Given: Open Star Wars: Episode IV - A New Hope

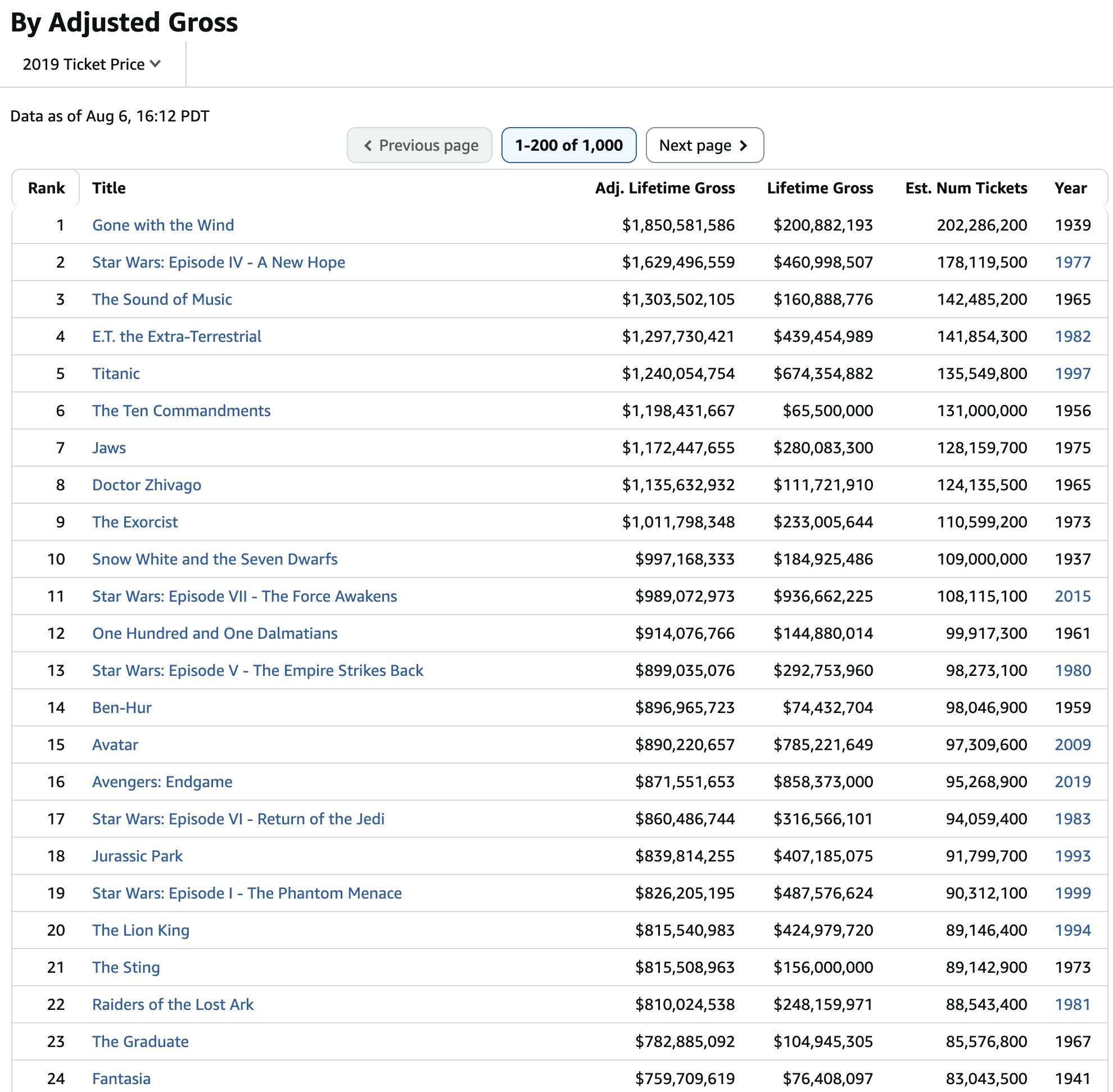Looking at the screenshot, I should tap(219, 262).
